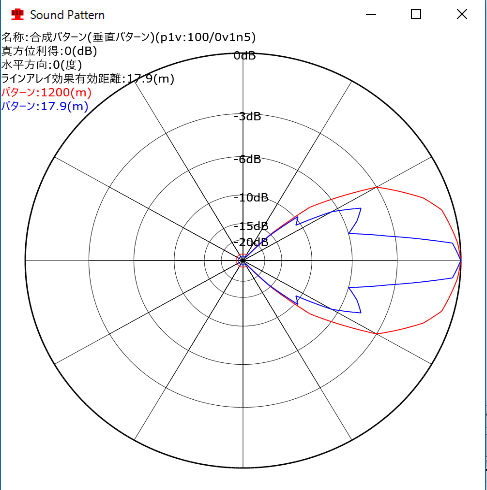The image size is (487, 490).
Task: Click the Sound Pattern title text
Action: tap(67, 15)
